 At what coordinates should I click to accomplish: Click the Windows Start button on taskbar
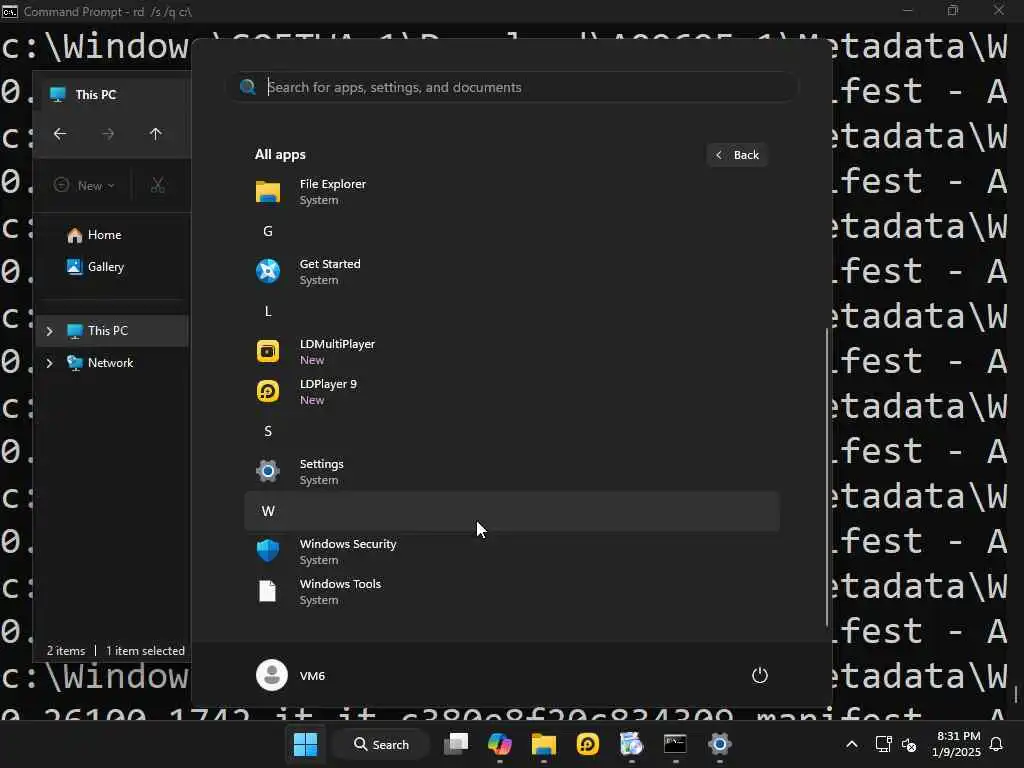pos(305,744)
